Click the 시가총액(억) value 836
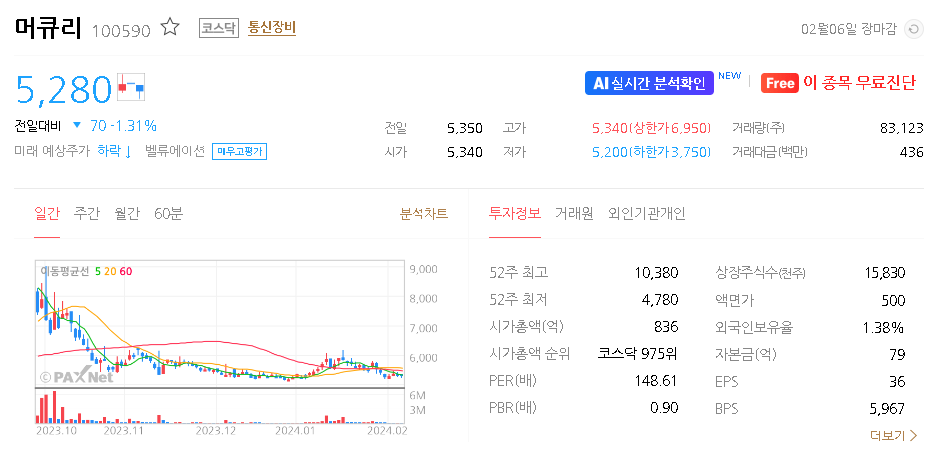Viewport: 933px width, 456px height. tap(666, 327)
